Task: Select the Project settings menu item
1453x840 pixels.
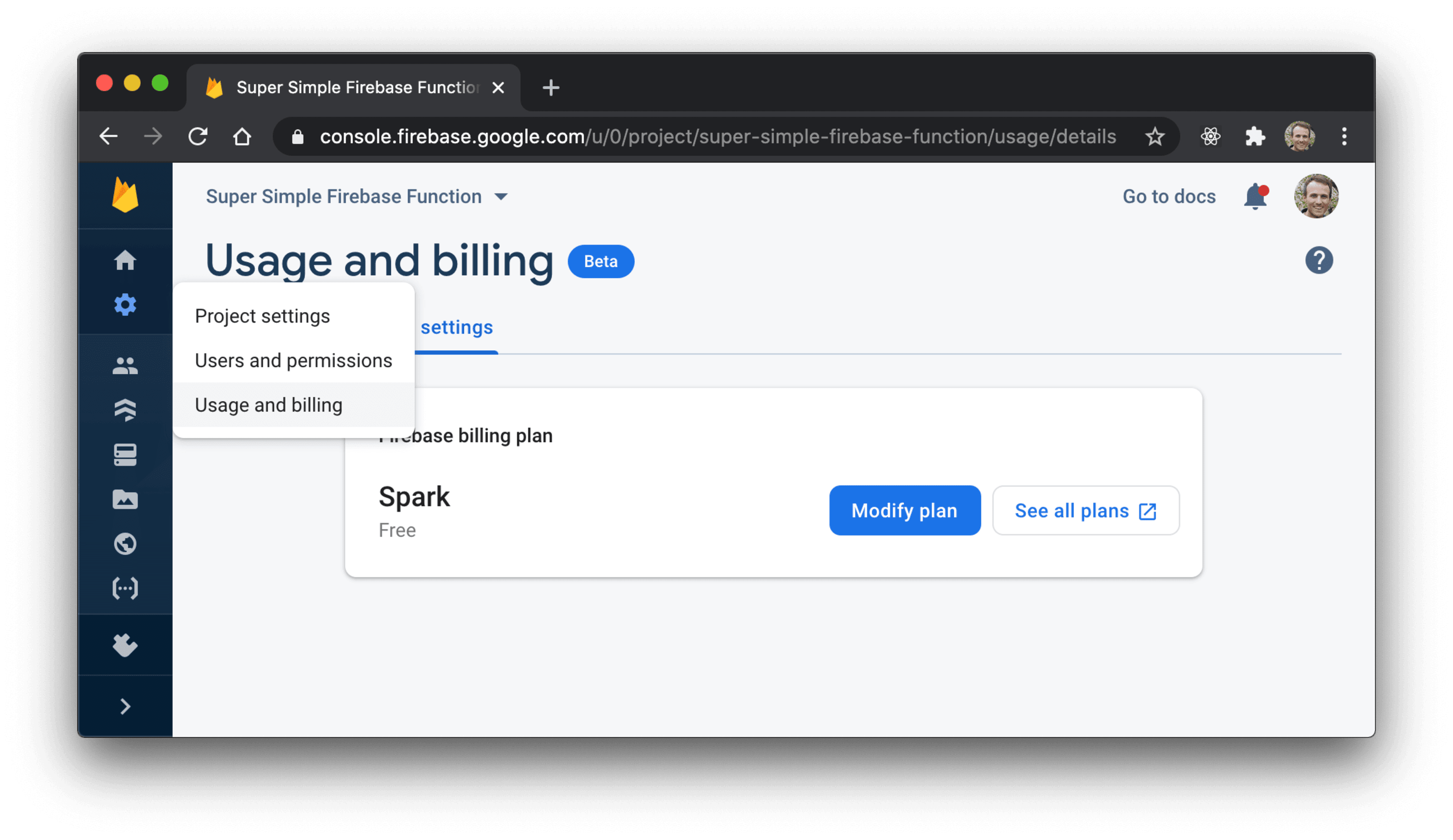Action: (262, 315)
